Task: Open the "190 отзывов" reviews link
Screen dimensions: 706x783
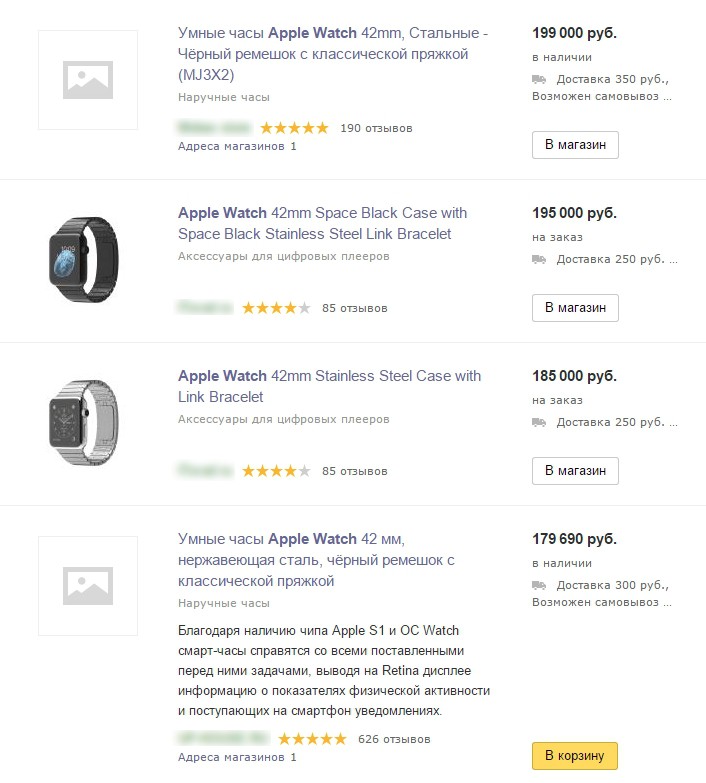Action: click(x=376, y=128)
